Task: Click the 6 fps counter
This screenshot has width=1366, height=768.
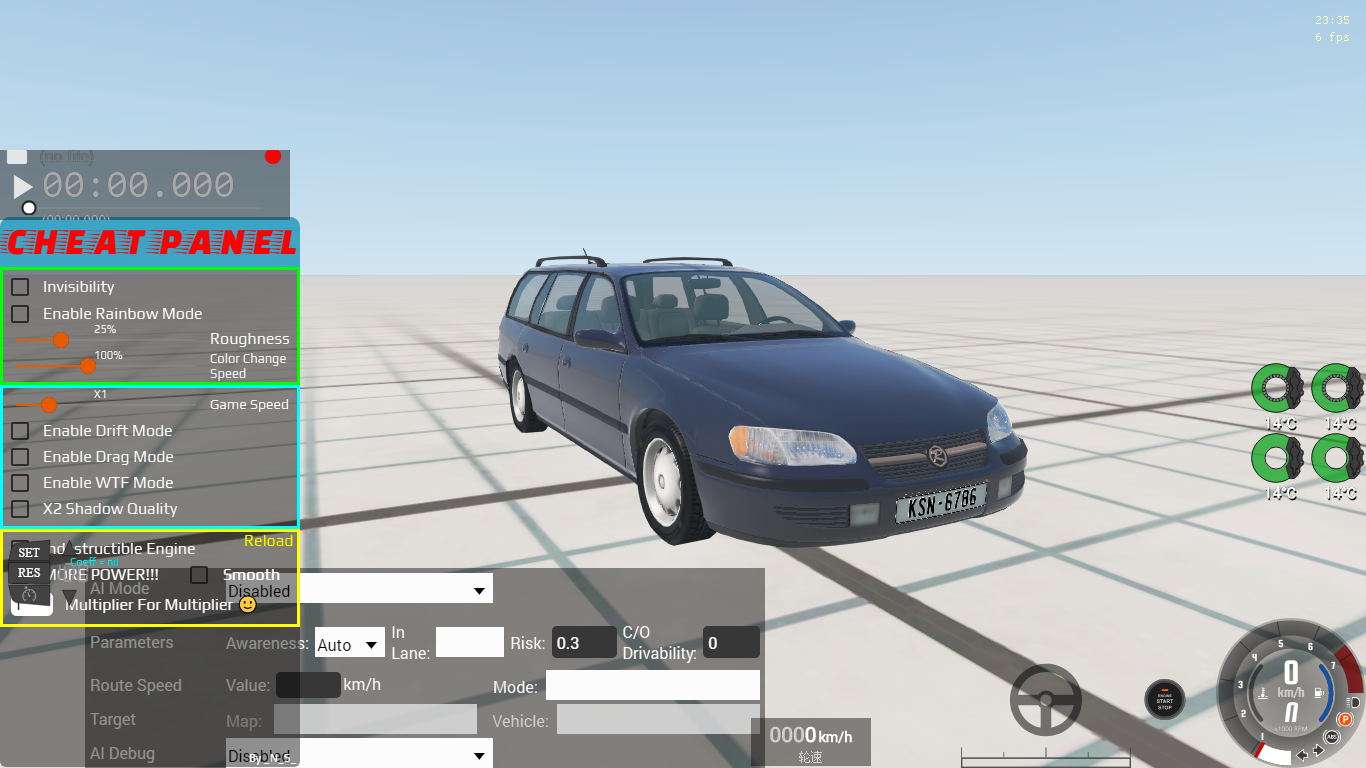Action: click(1332, 37)
